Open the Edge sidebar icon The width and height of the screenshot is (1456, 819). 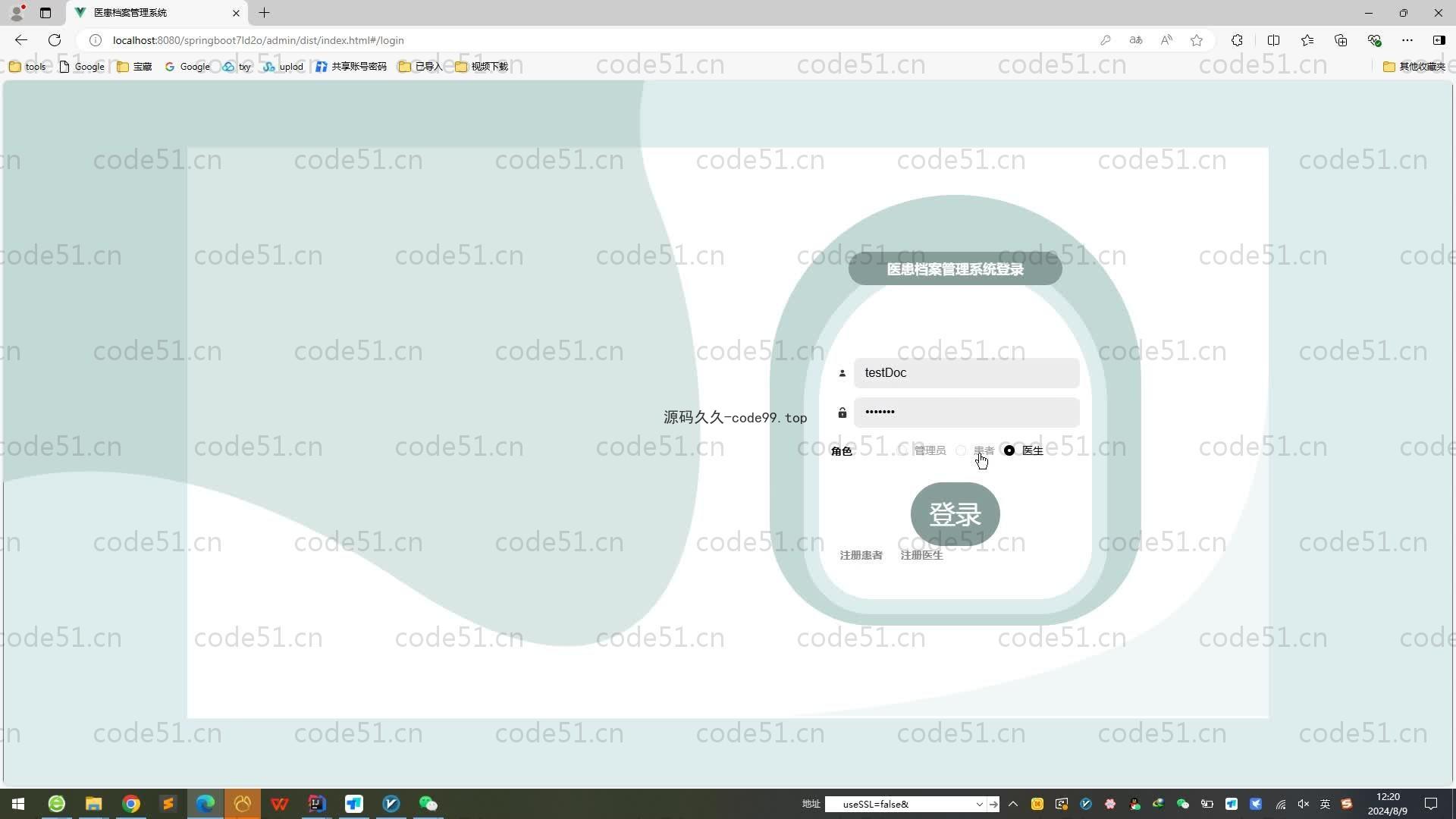tap(1439, 40)
